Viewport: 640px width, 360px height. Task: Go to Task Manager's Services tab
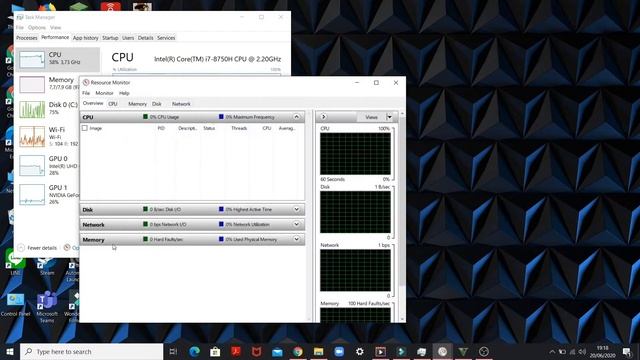pos(166,38)
